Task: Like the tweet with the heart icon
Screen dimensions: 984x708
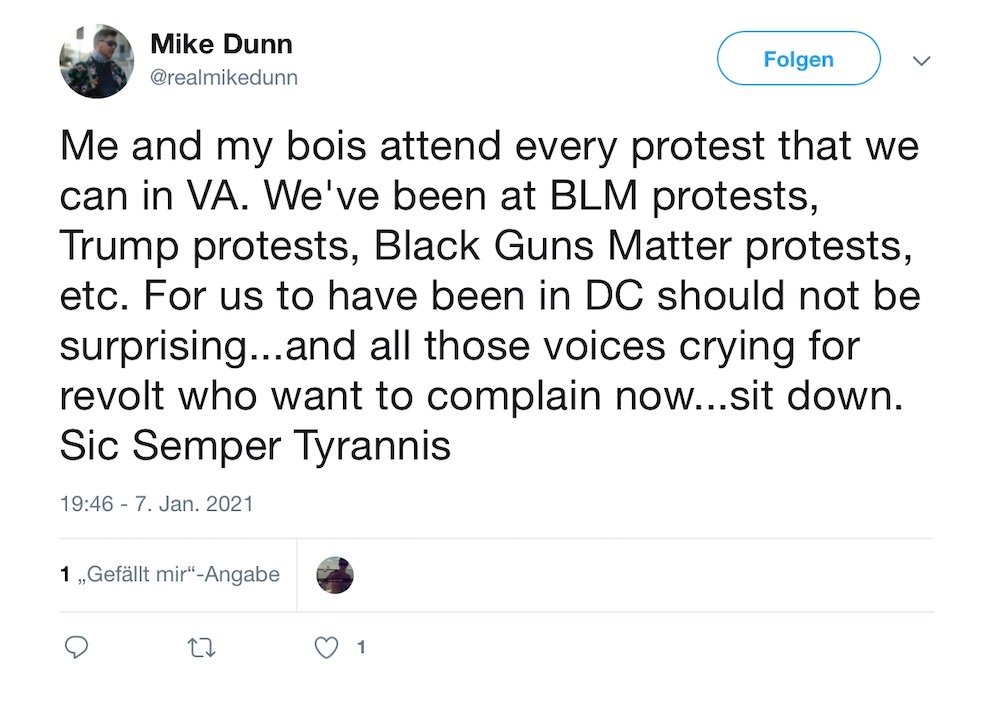Action: 326,648
